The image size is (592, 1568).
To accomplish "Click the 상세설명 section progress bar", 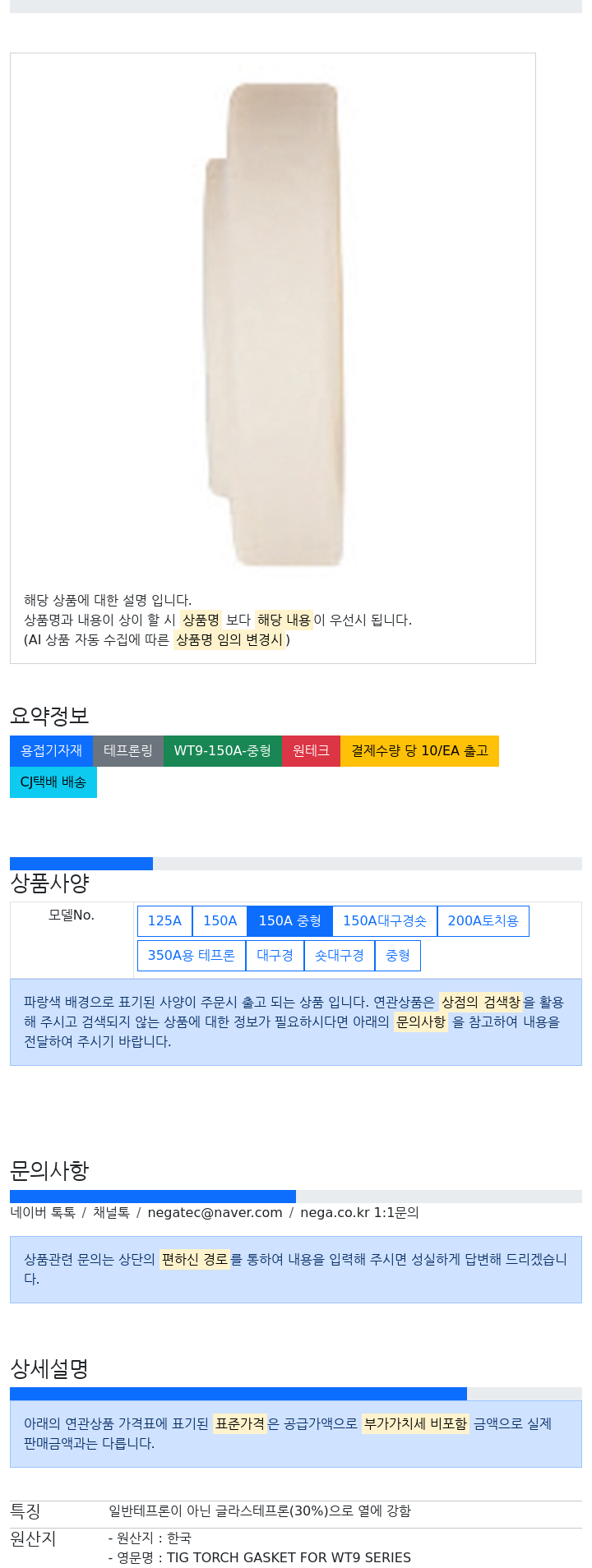I will coord(296,1394).
